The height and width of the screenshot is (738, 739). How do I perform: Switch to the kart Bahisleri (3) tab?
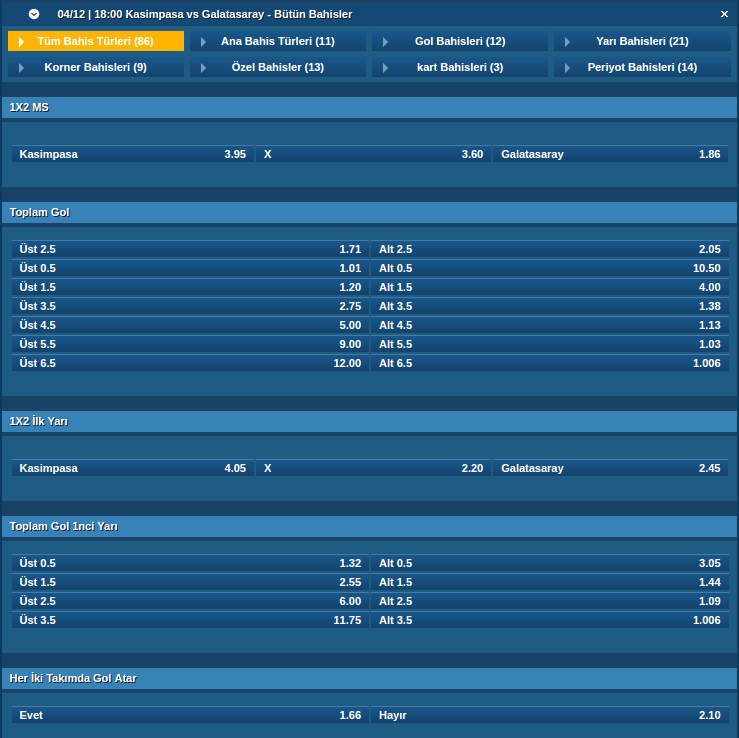pyautogui.click(x=460, y=67)
